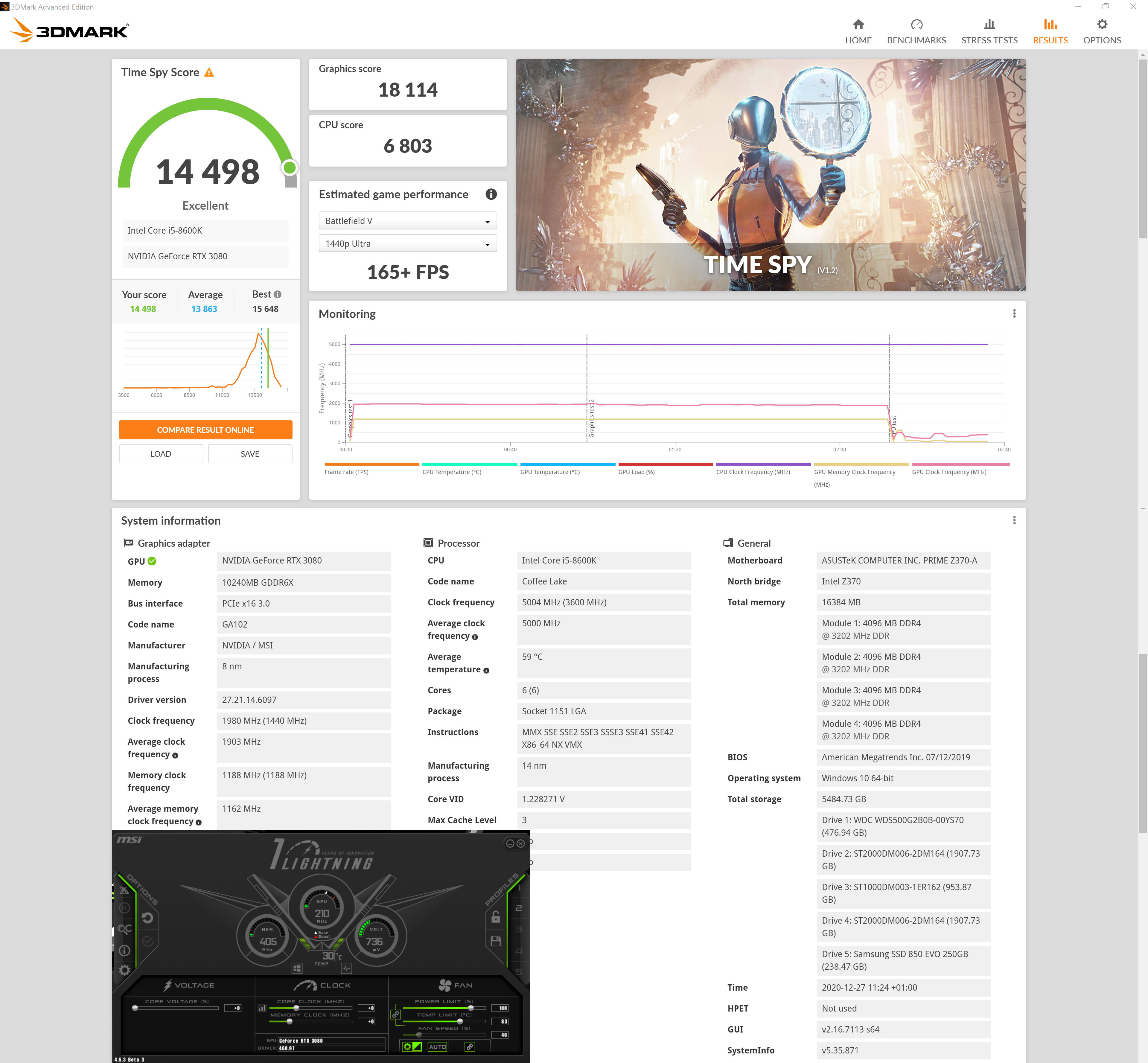
Task: Launch Kombustor with the K icon in Afterburner
Action: click(124, 908)
